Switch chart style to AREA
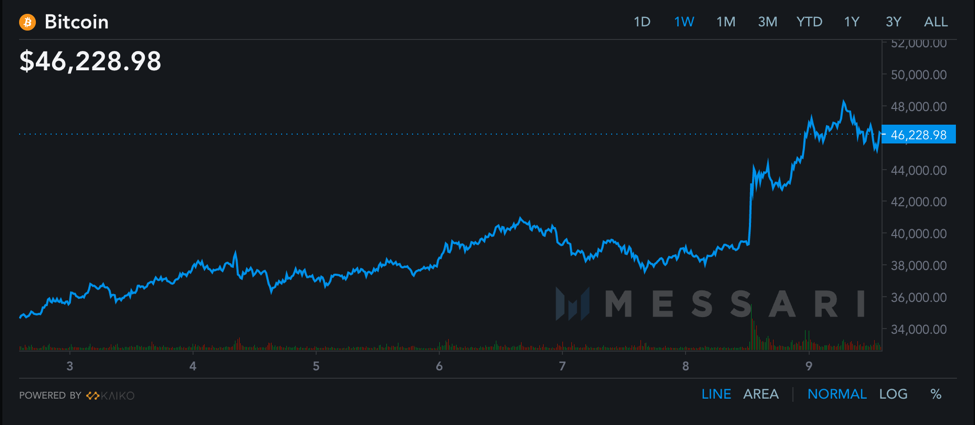The width and height of the screenshot is (975, 425). pyautogui.click(x=760, y=394)
